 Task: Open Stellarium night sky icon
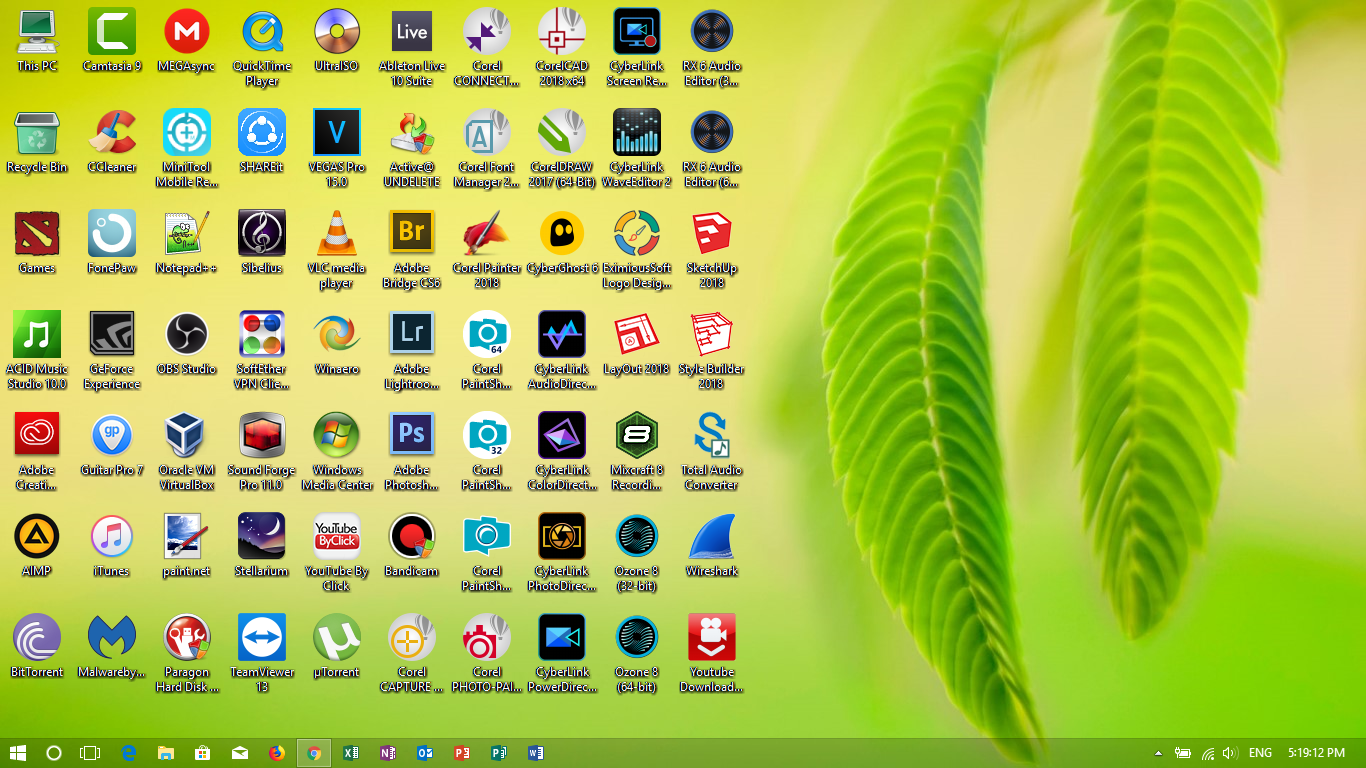(262, 536)
